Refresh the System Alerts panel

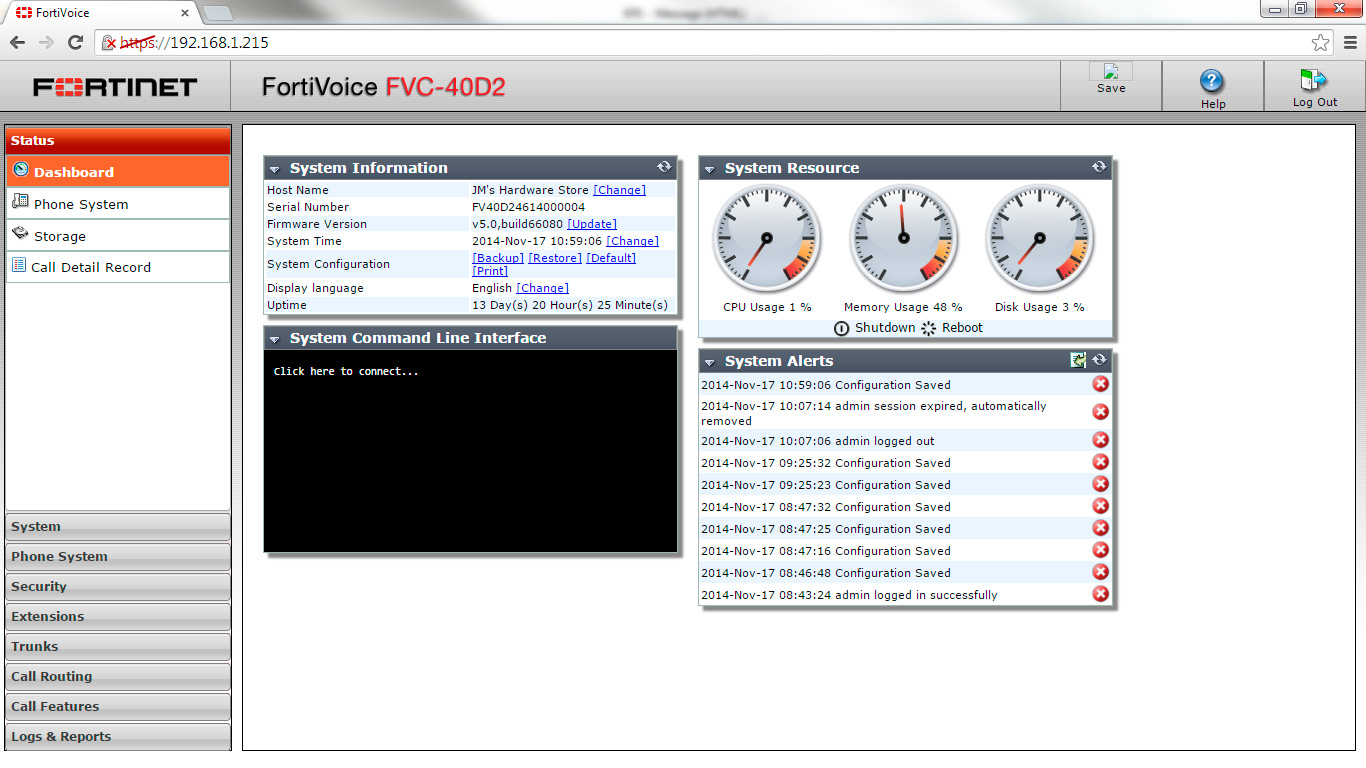coord(1099,360)
